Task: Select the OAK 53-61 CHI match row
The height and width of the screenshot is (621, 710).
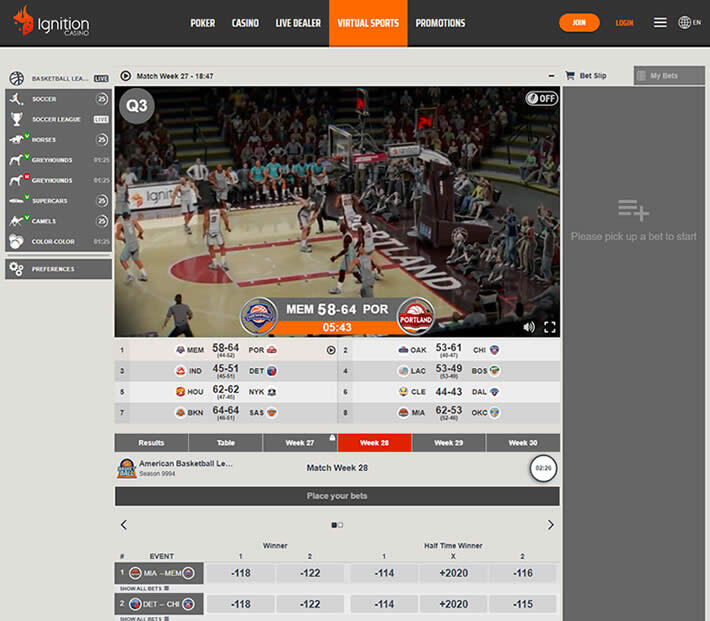Action: coord(449,350)
